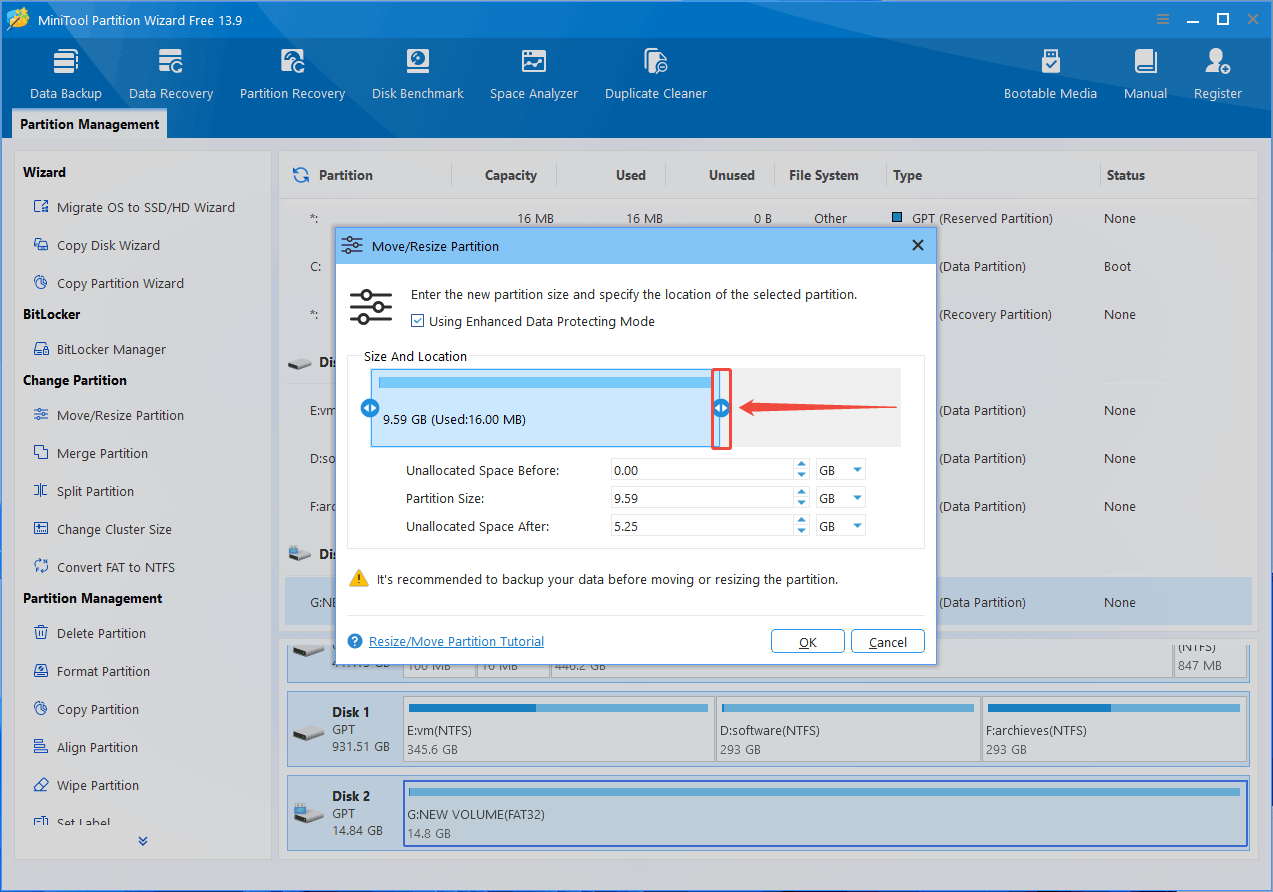Open unit dropdown for Unallocated Space After
Screen dimensions: 1273x892
click(857, 526)
